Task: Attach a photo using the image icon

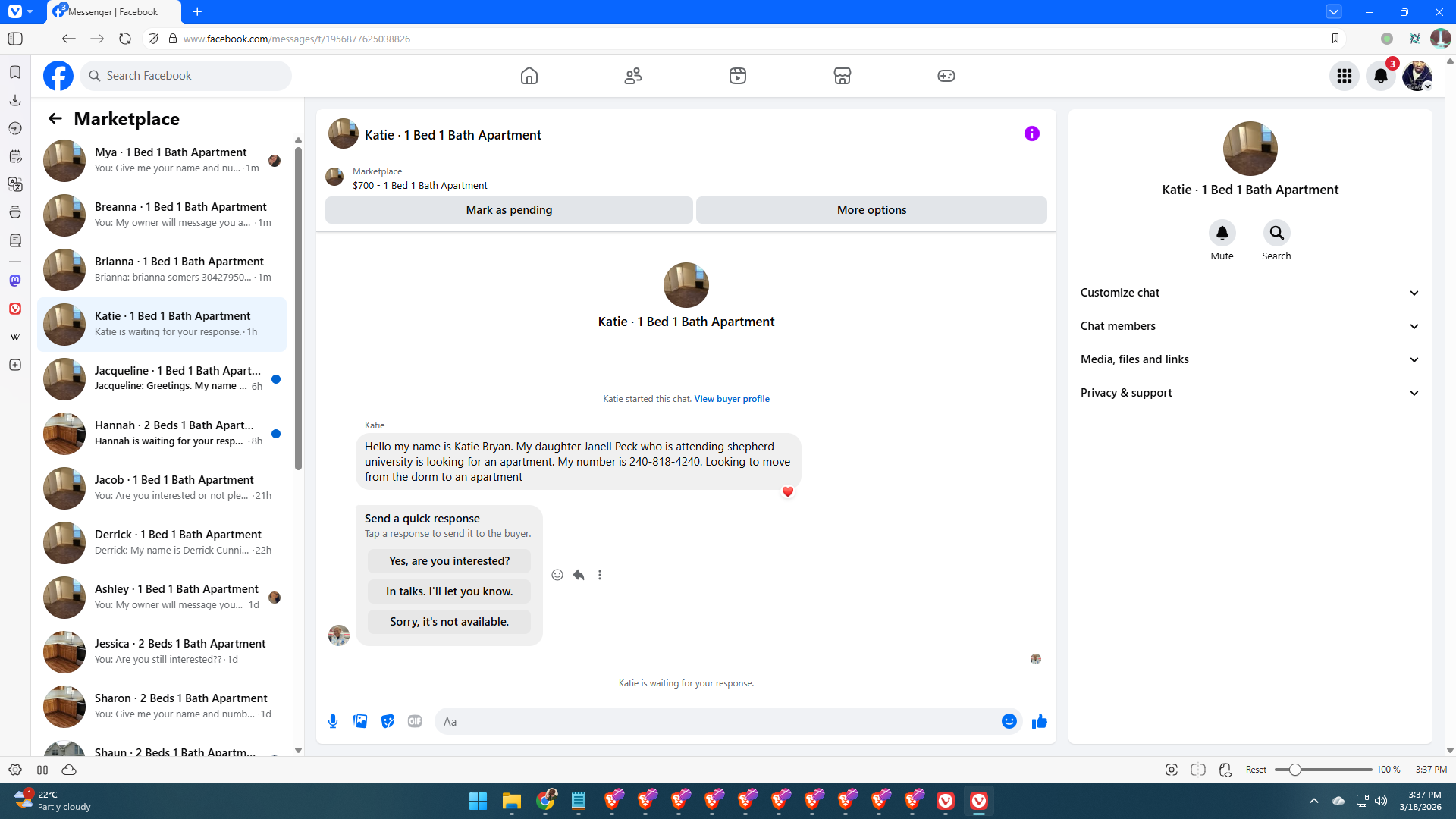Action: (x=360, y=721)
